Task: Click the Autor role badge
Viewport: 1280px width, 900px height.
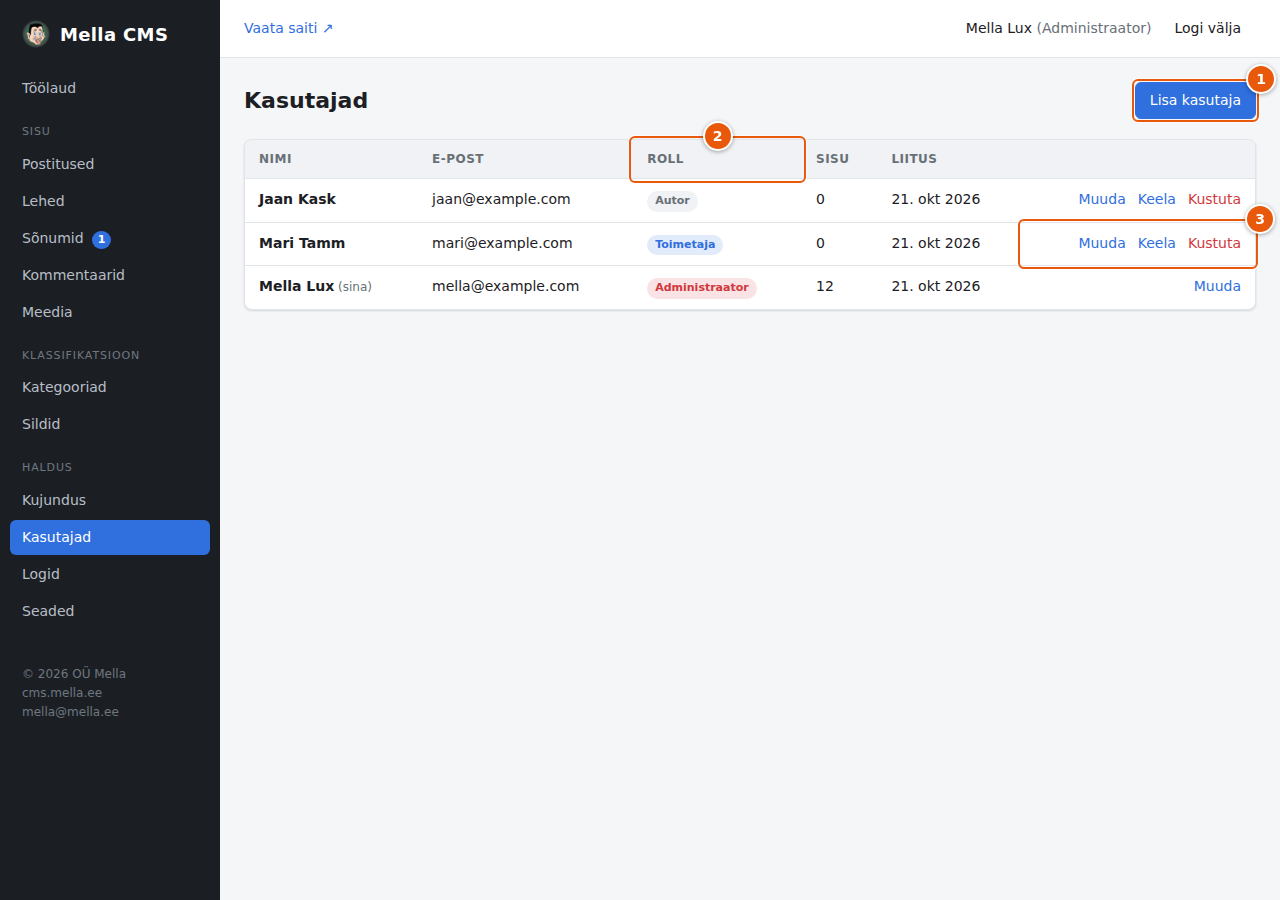Action: point(672,200)
